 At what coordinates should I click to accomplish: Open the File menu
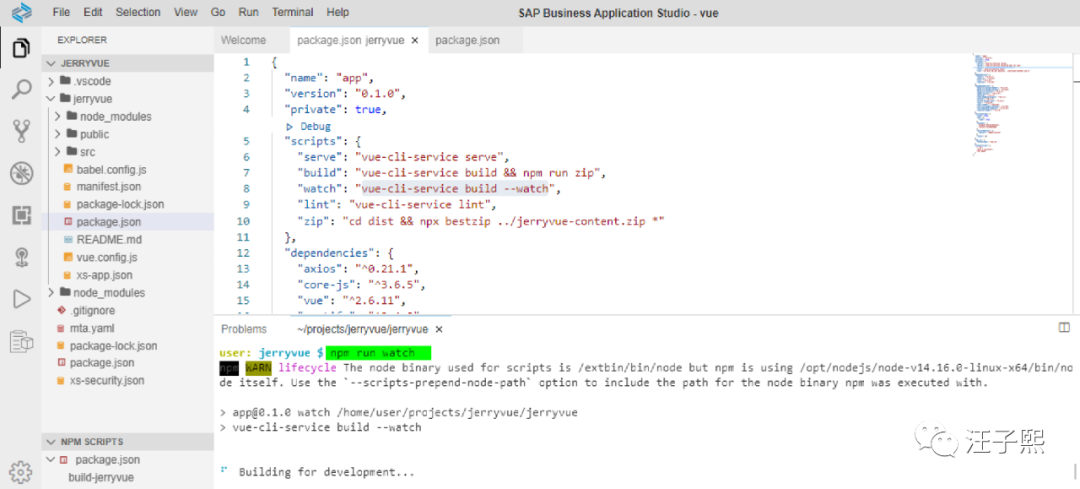pyautogui.click(x=61, y=12)
